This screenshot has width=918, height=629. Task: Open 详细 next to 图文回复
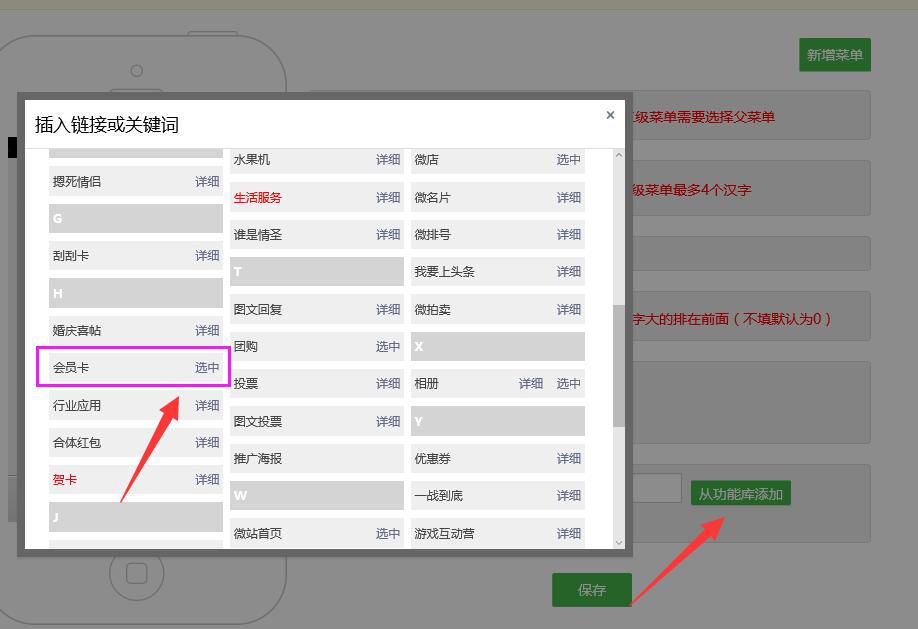click(x=388, y=309)
